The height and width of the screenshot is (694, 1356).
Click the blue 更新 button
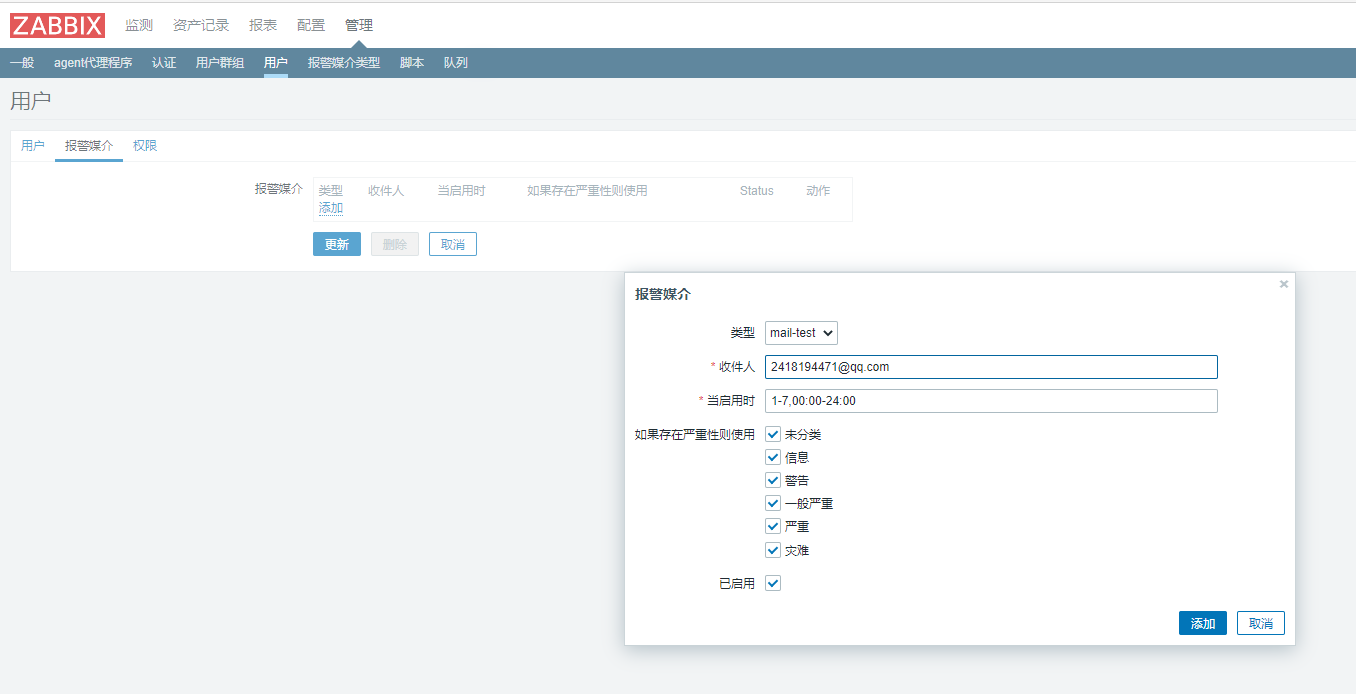[x=337, y=244]
